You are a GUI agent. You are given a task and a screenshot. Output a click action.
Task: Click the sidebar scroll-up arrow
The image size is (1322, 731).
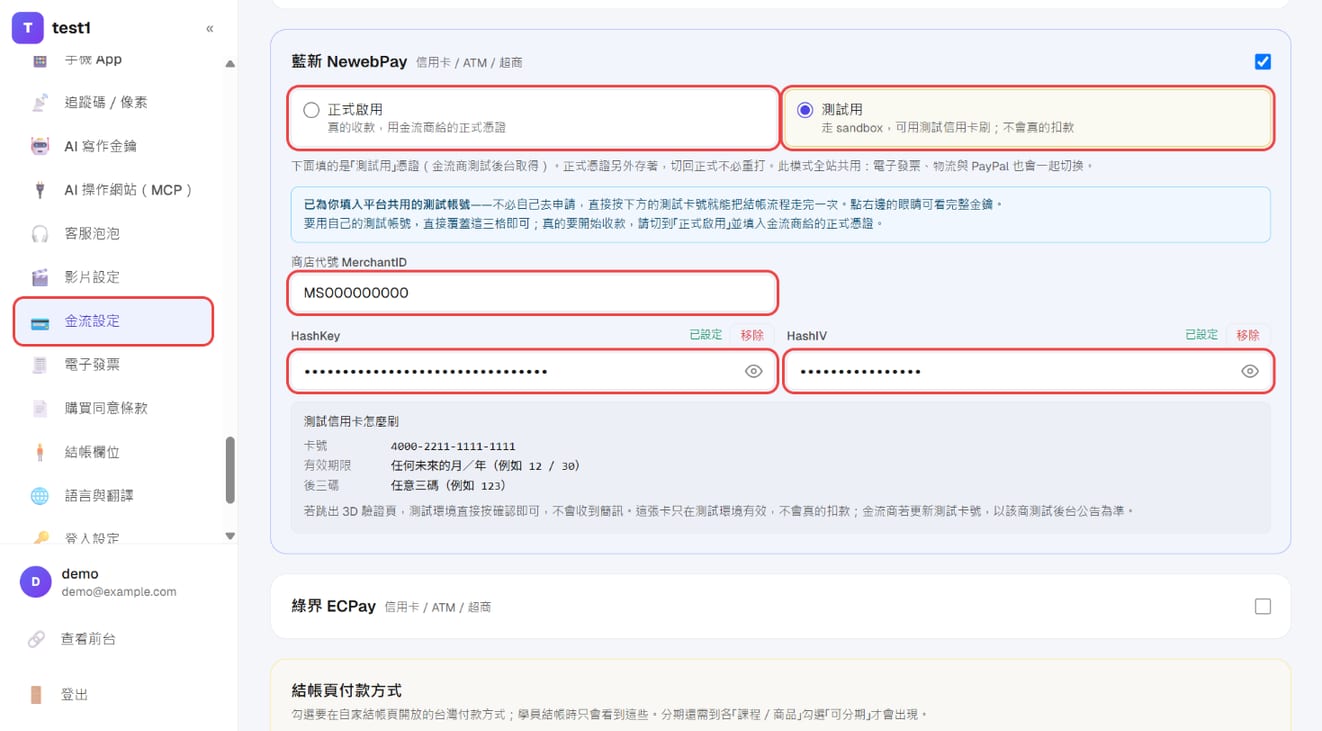(x=230, y=64)
